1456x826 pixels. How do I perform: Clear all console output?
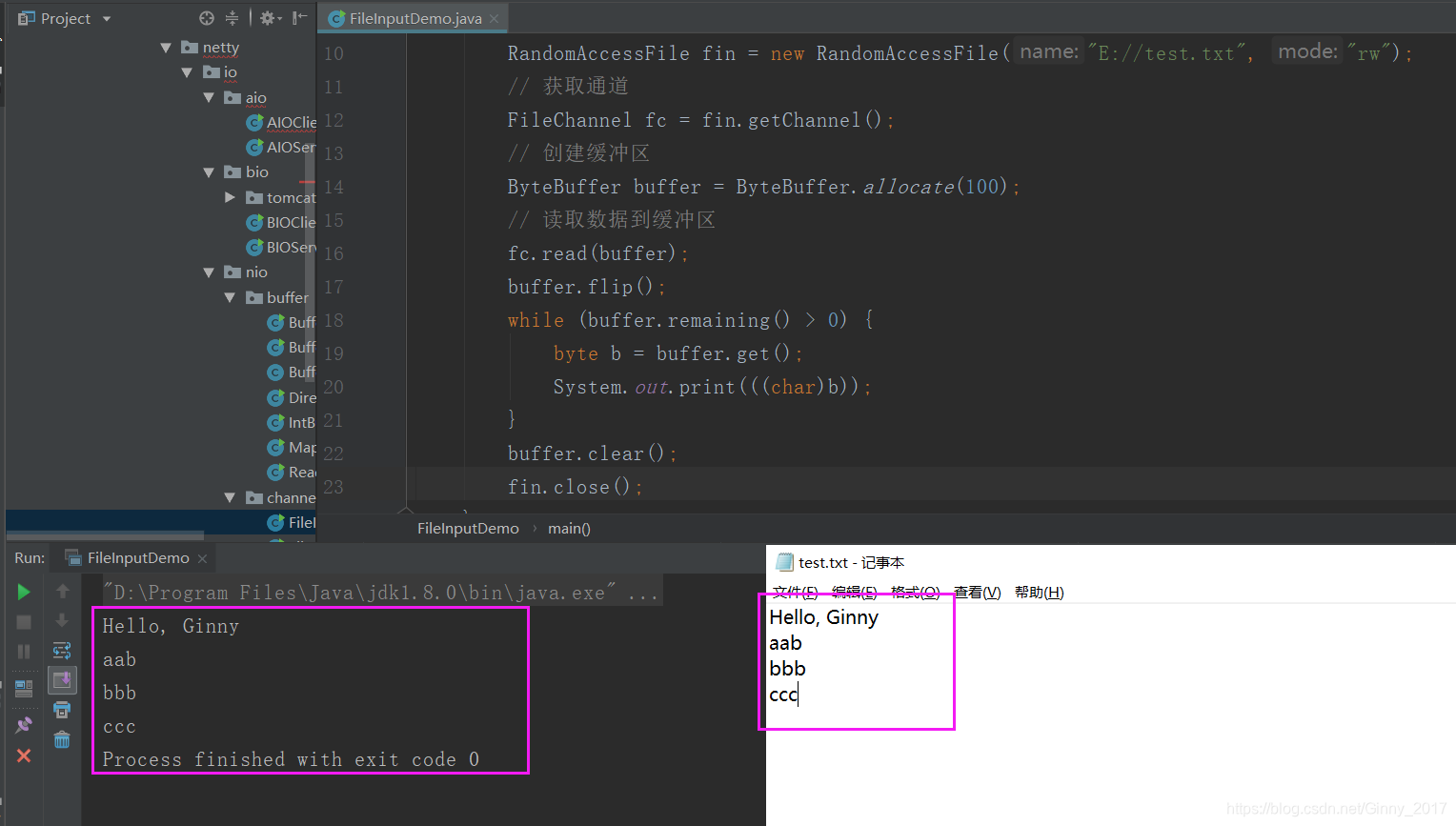(x=61, y=739)
